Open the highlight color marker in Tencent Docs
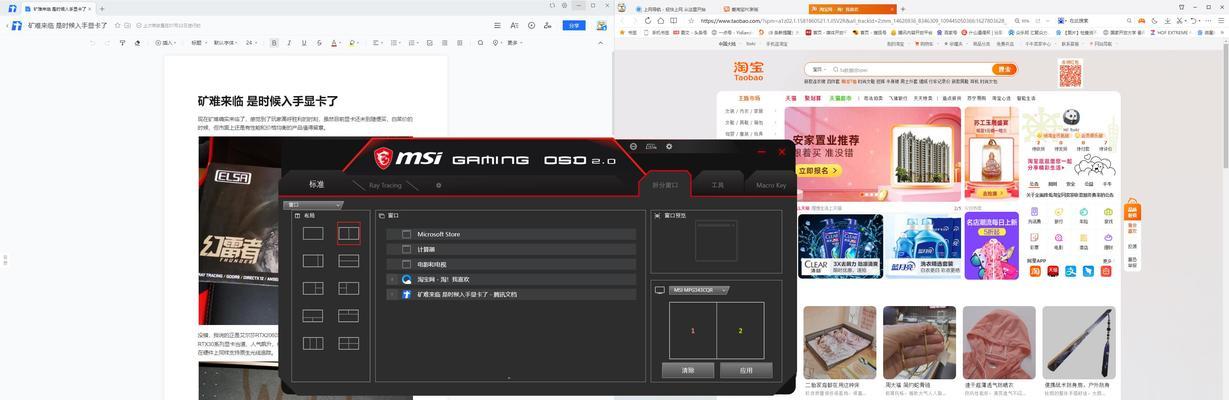 [353, 43]
